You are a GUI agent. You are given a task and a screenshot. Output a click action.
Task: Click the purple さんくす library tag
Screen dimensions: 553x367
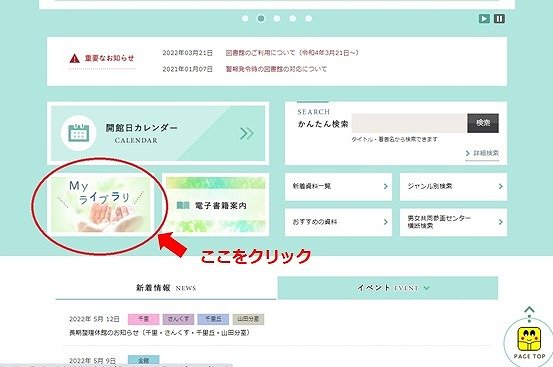178,319
